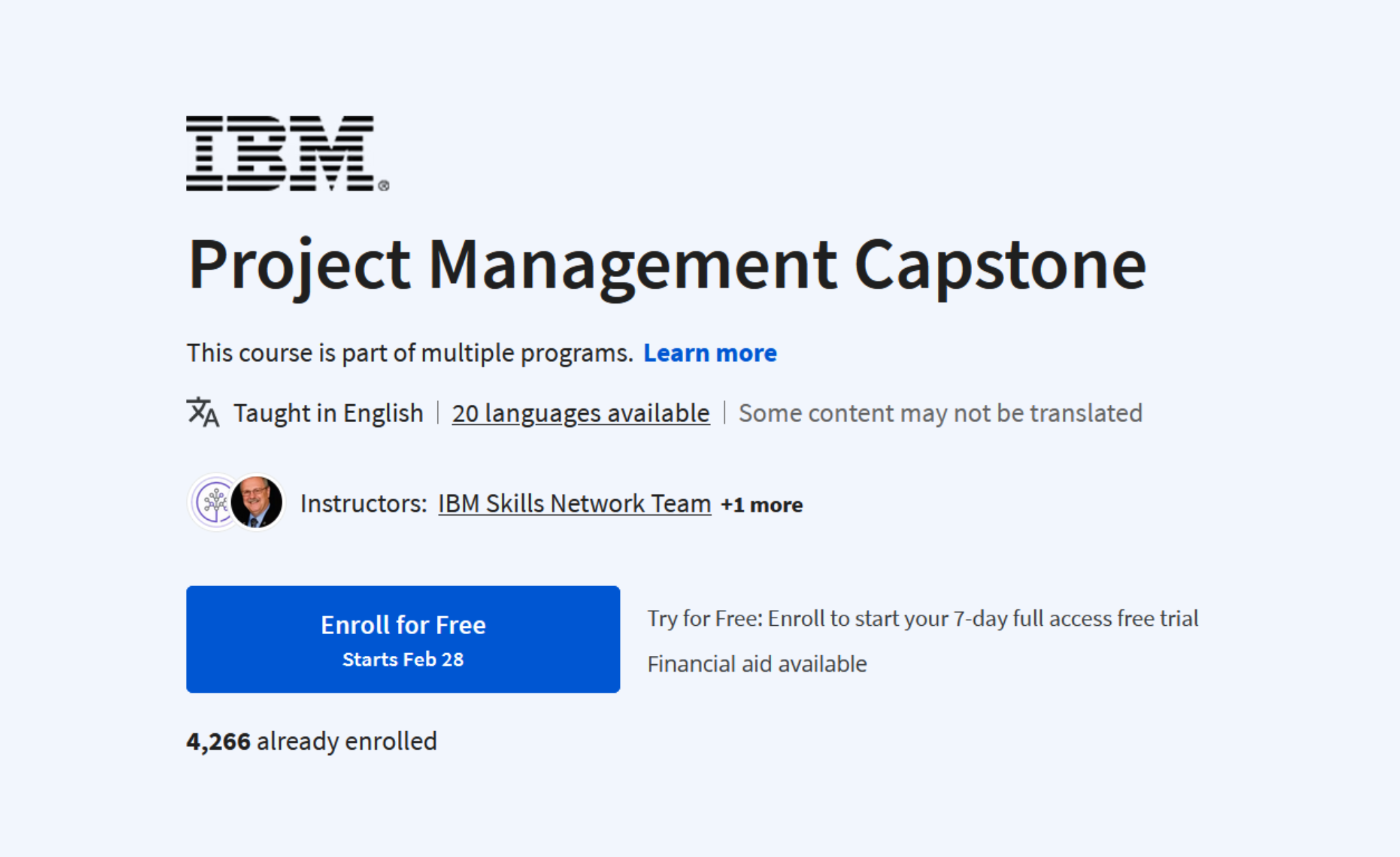Select the Starts Feb 28 text

(402, 659)
